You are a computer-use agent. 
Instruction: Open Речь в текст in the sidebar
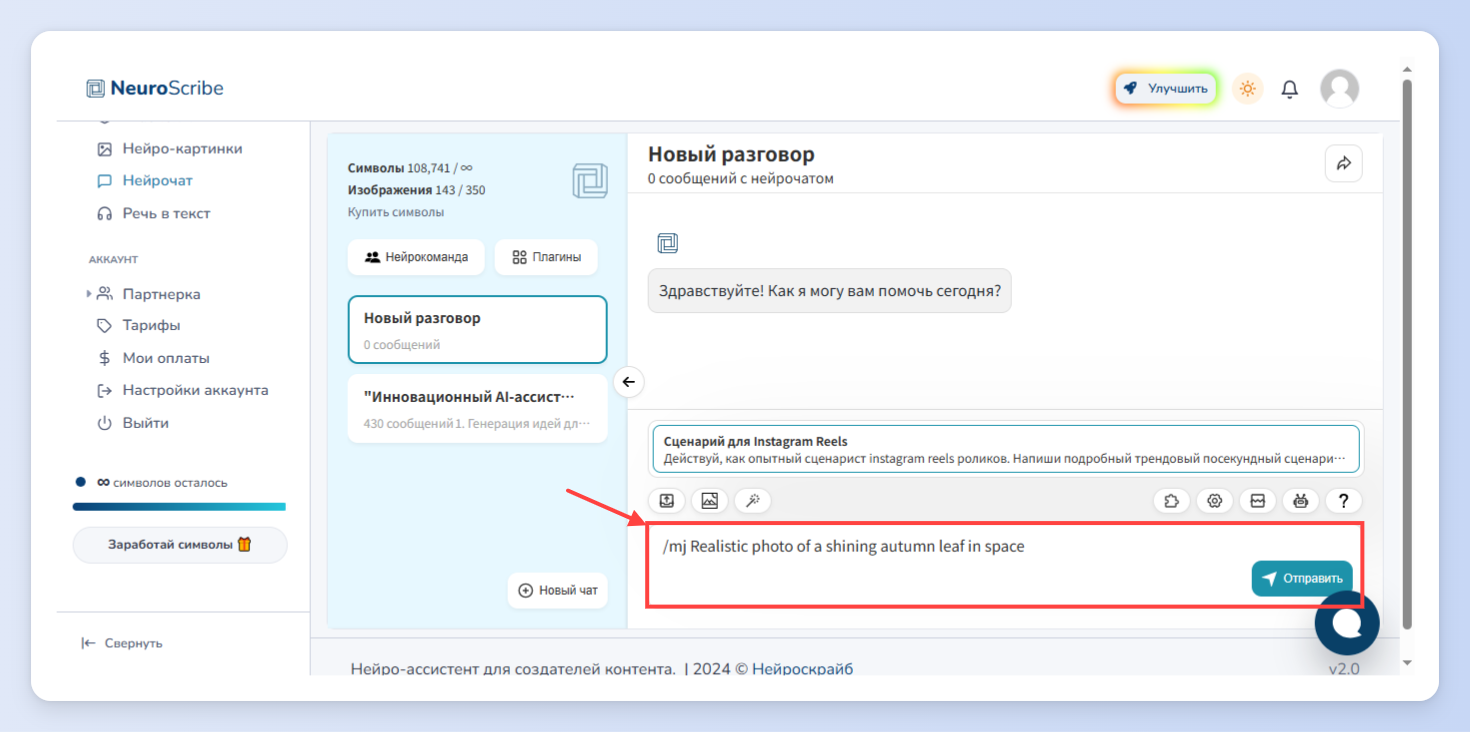[x=166, y=213]
